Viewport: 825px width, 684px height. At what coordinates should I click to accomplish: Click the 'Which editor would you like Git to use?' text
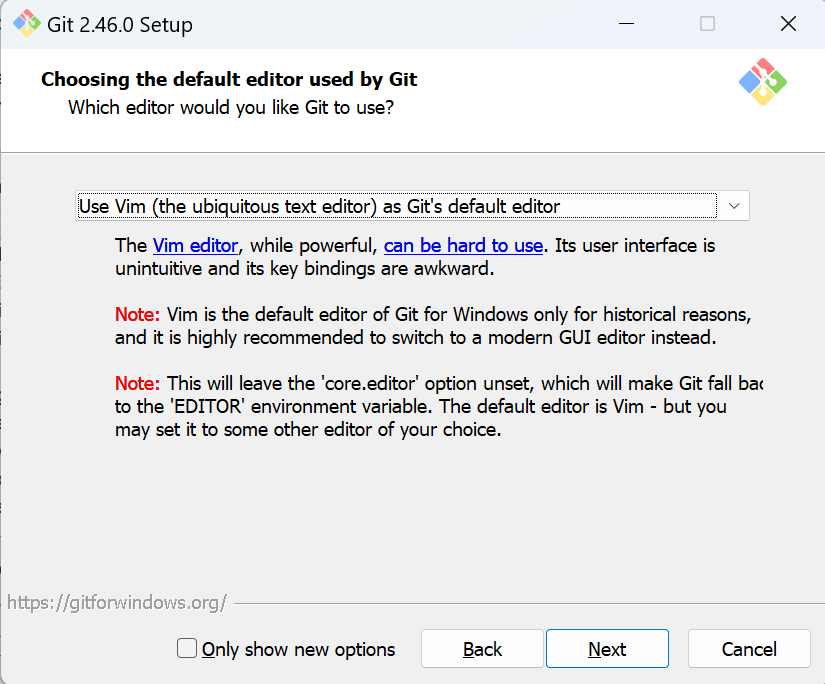coord(231,108)
